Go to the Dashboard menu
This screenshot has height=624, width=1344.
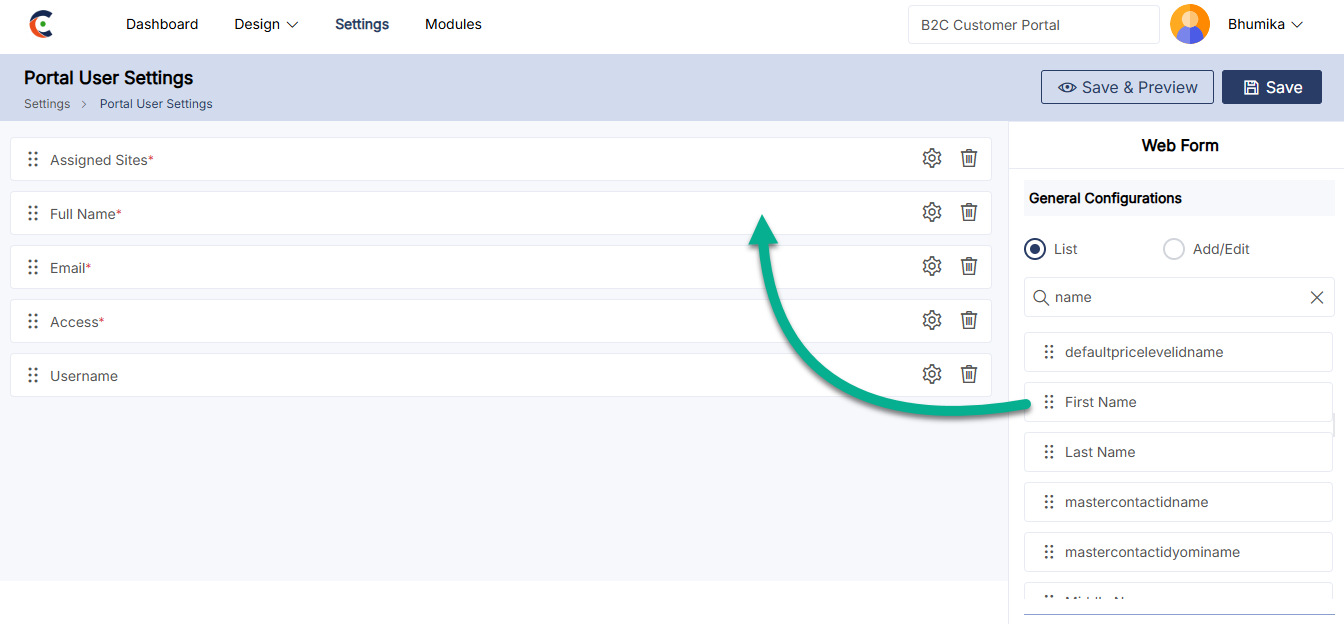pos(162,24)
